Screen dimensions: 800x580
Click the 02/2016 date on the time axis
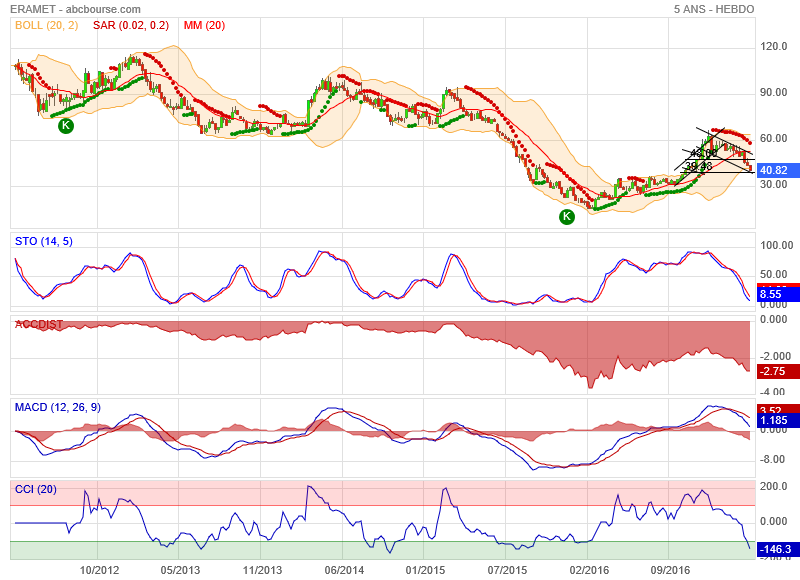pyautogui.click(x=589, y=570)
